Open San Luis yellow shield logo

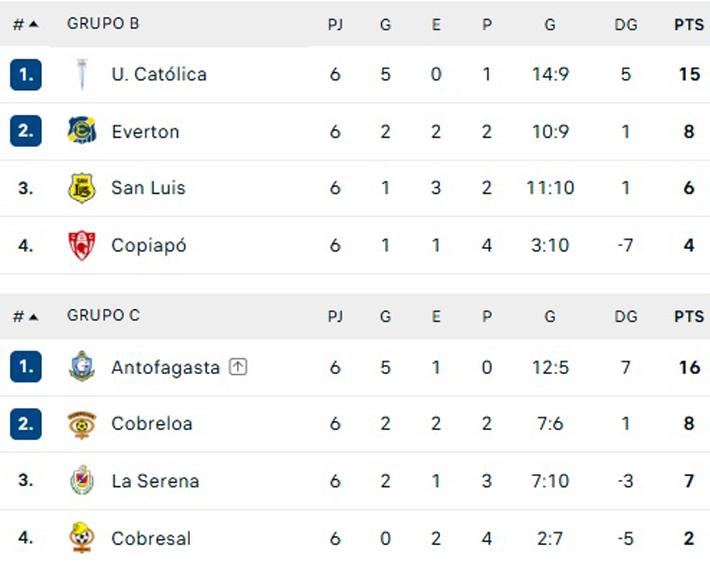pyautogui.click(x=82, y=188)
